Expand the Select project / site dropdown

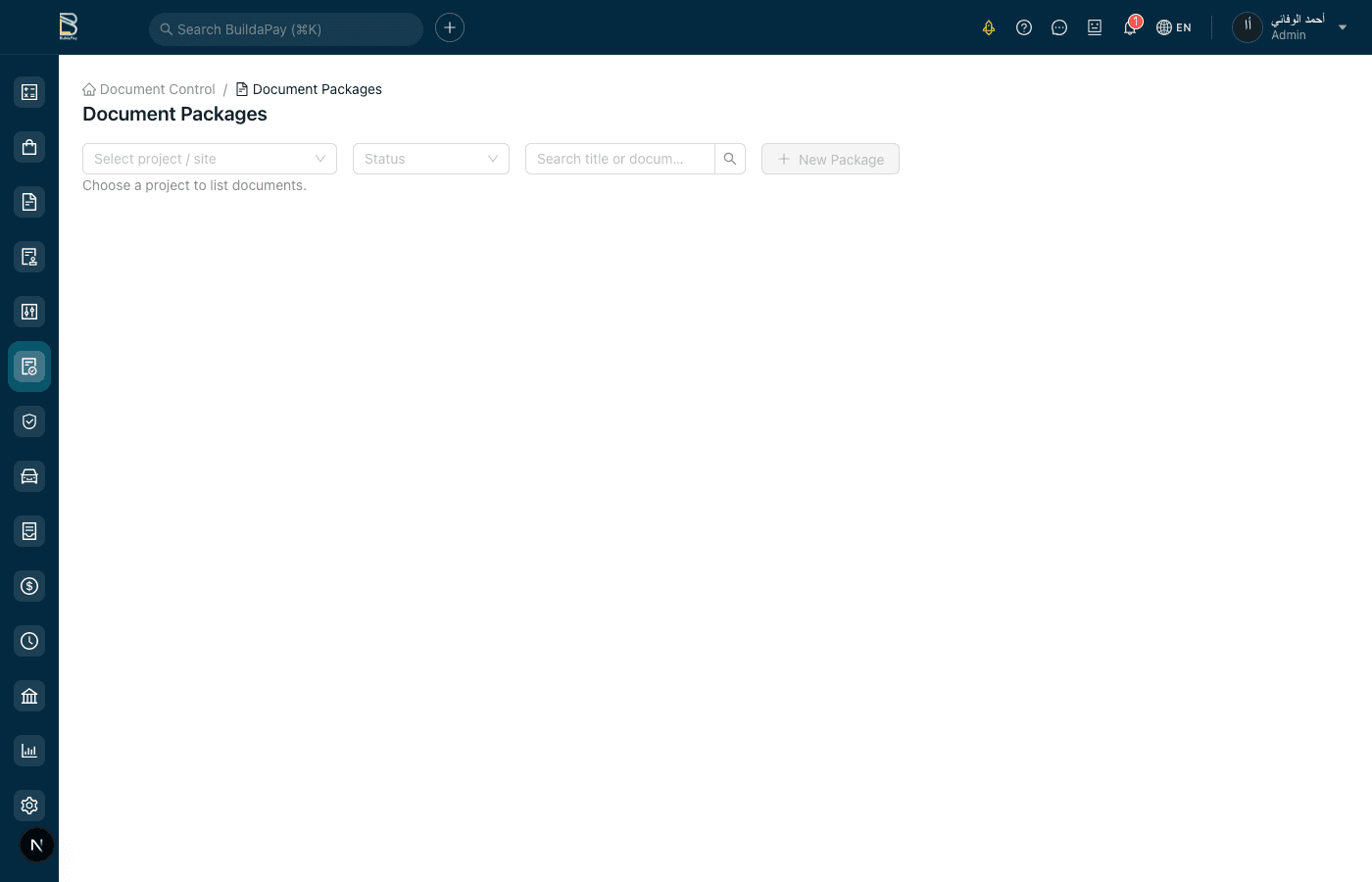click(210, 159)
